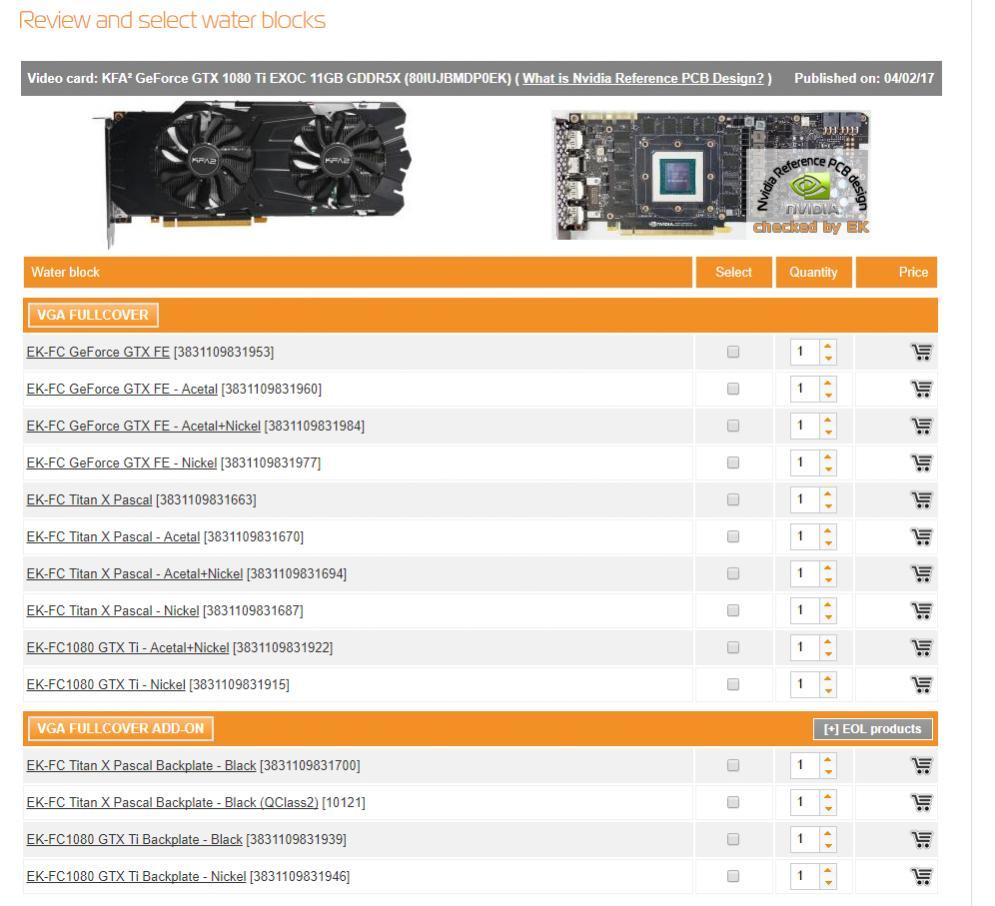Check Titan X Pascal Backplate - Black [3831109831700]
Viewport: 995px width, 906px height.
[733, 765]
